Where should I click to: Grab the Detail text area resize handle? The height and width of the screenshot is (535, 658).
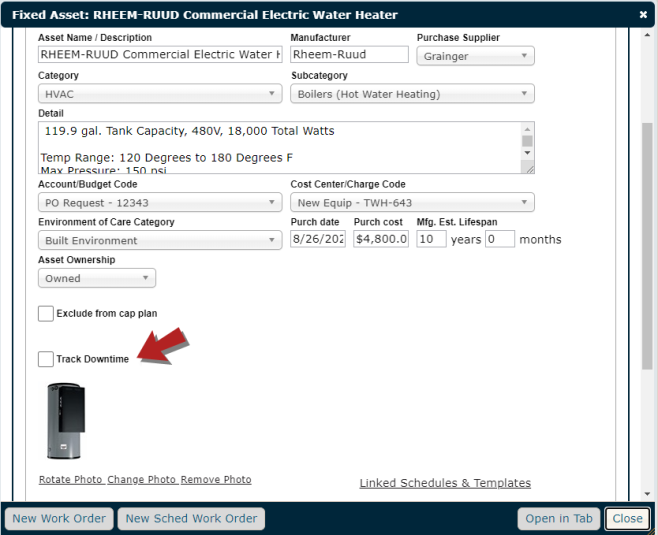pyautogui.click(x=529, y=169)
